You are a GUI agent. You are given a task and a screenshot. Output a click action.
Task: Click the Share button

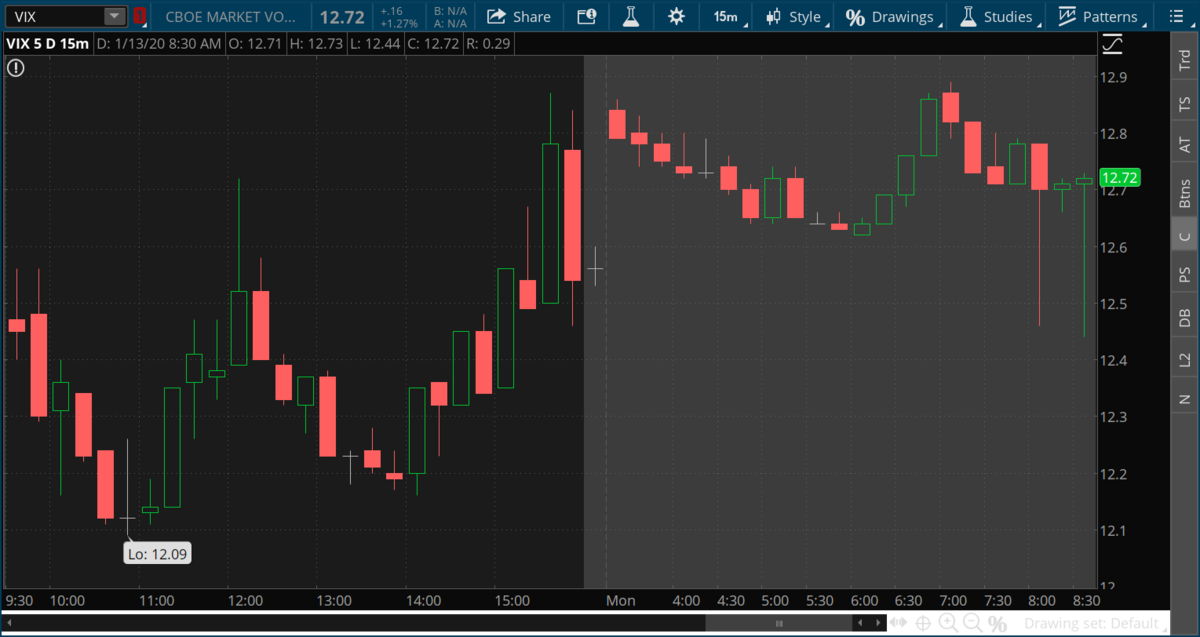click(519, 16)
